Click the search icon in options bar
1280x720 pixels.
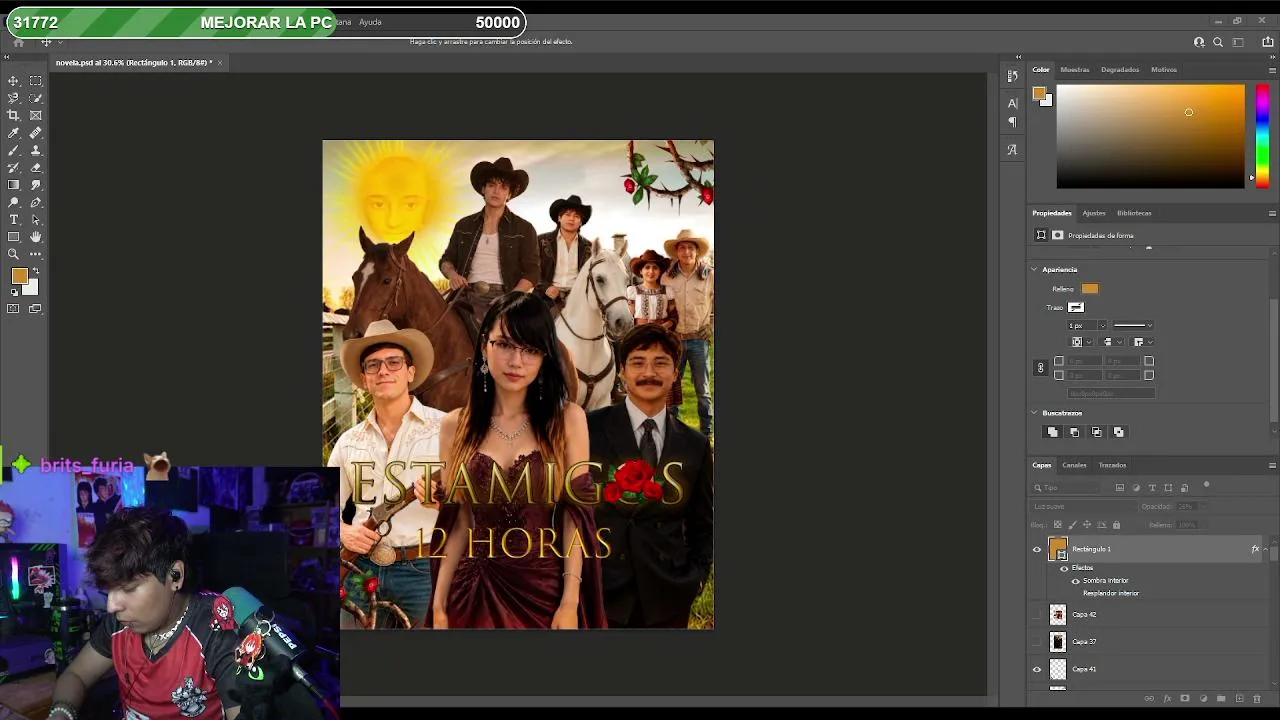[1218, 42]
